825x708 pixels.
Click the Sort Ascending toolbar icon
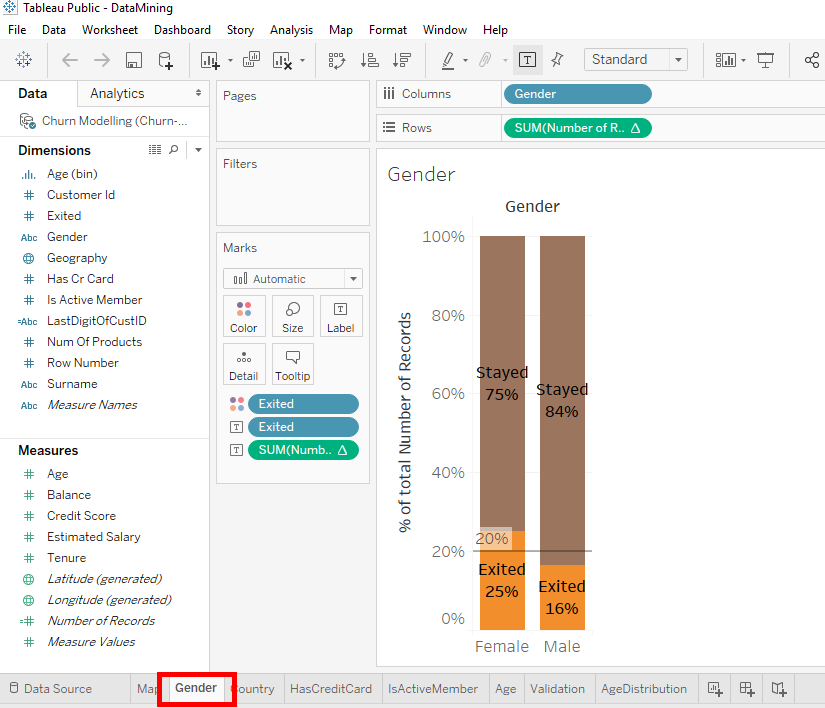pos(369,59)
